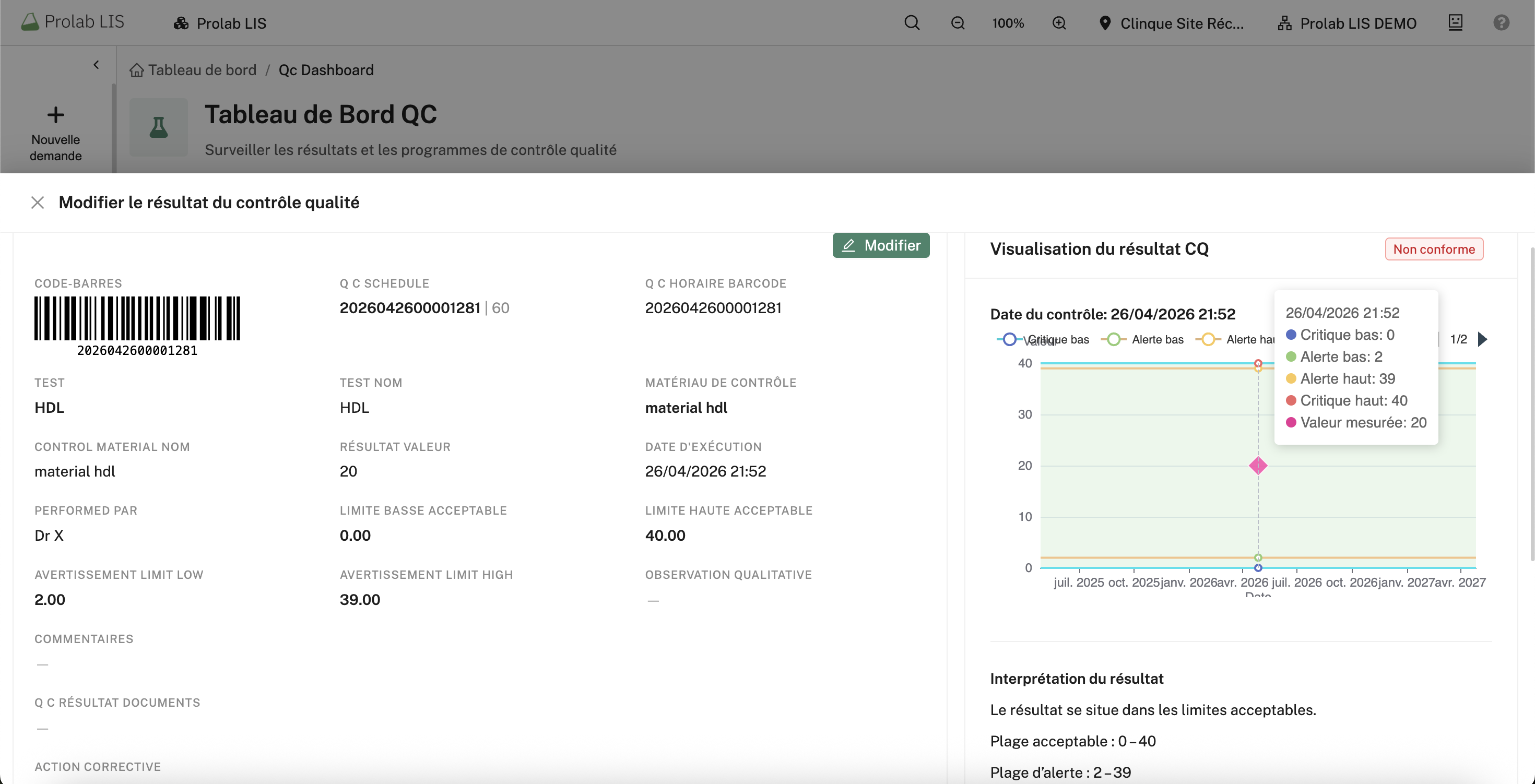The width and height of the screenshot is (1535, 784).
Task: Zoom out with the minus magnifier
Action: (958, 23)
